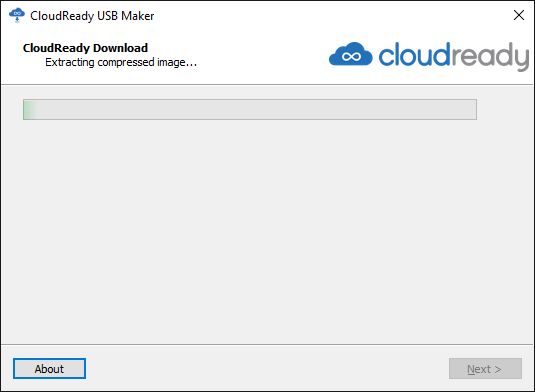This screenshot has width=535, height=392.
Task: Click the blue 'cloud' word in the logo
Action: [414, 54]
